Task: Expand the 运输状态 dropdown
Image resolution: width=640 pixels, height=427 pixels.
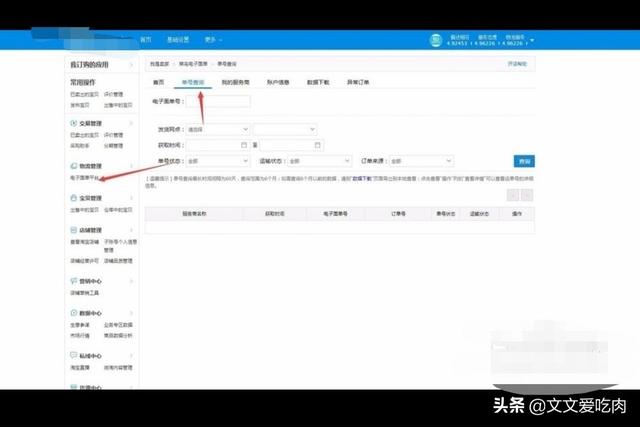Action: coord(318,161)
